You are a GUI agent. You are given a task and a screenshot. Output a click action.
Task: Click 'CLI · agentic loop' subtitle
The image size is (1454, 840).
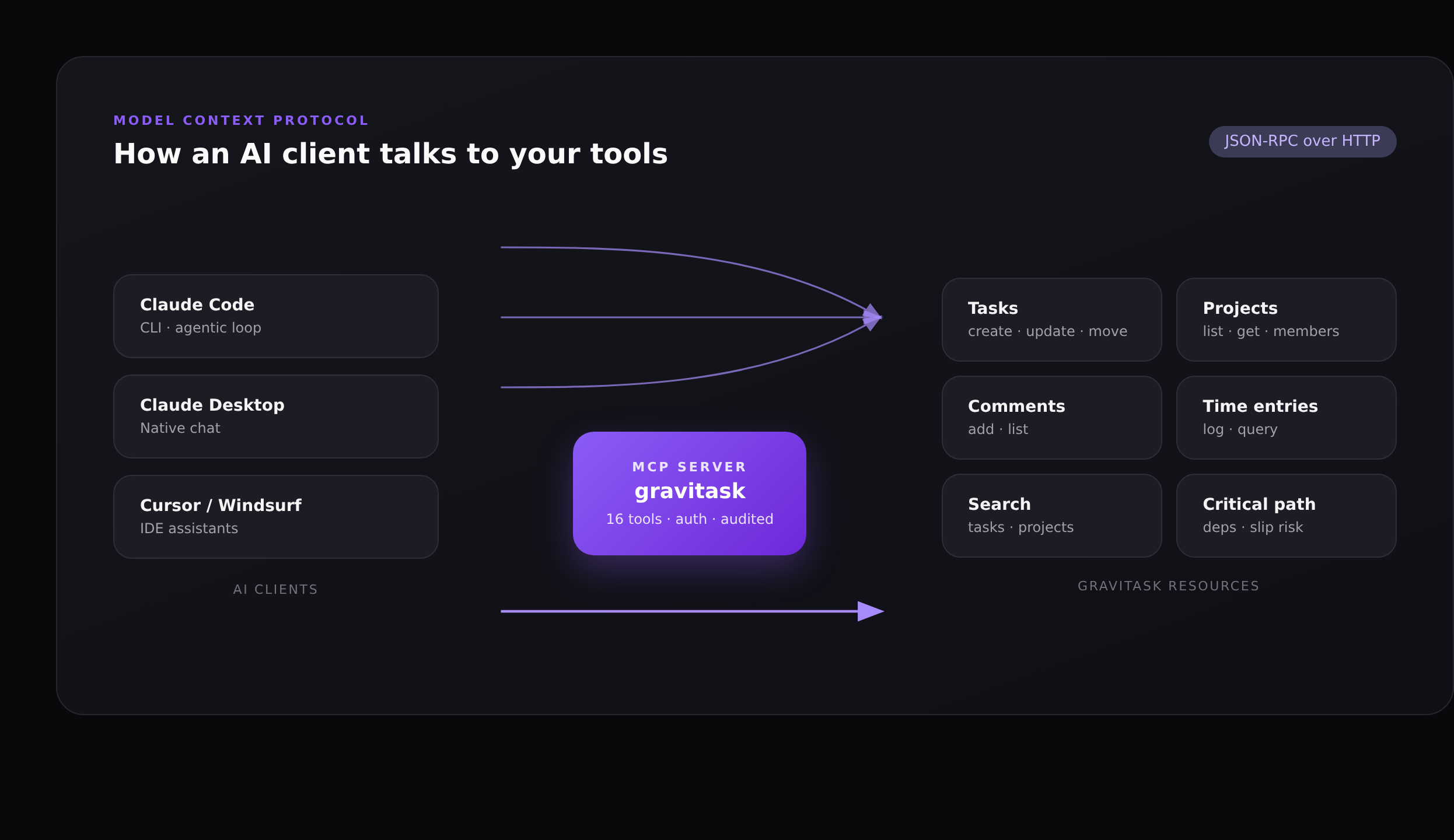click(201, 328)
